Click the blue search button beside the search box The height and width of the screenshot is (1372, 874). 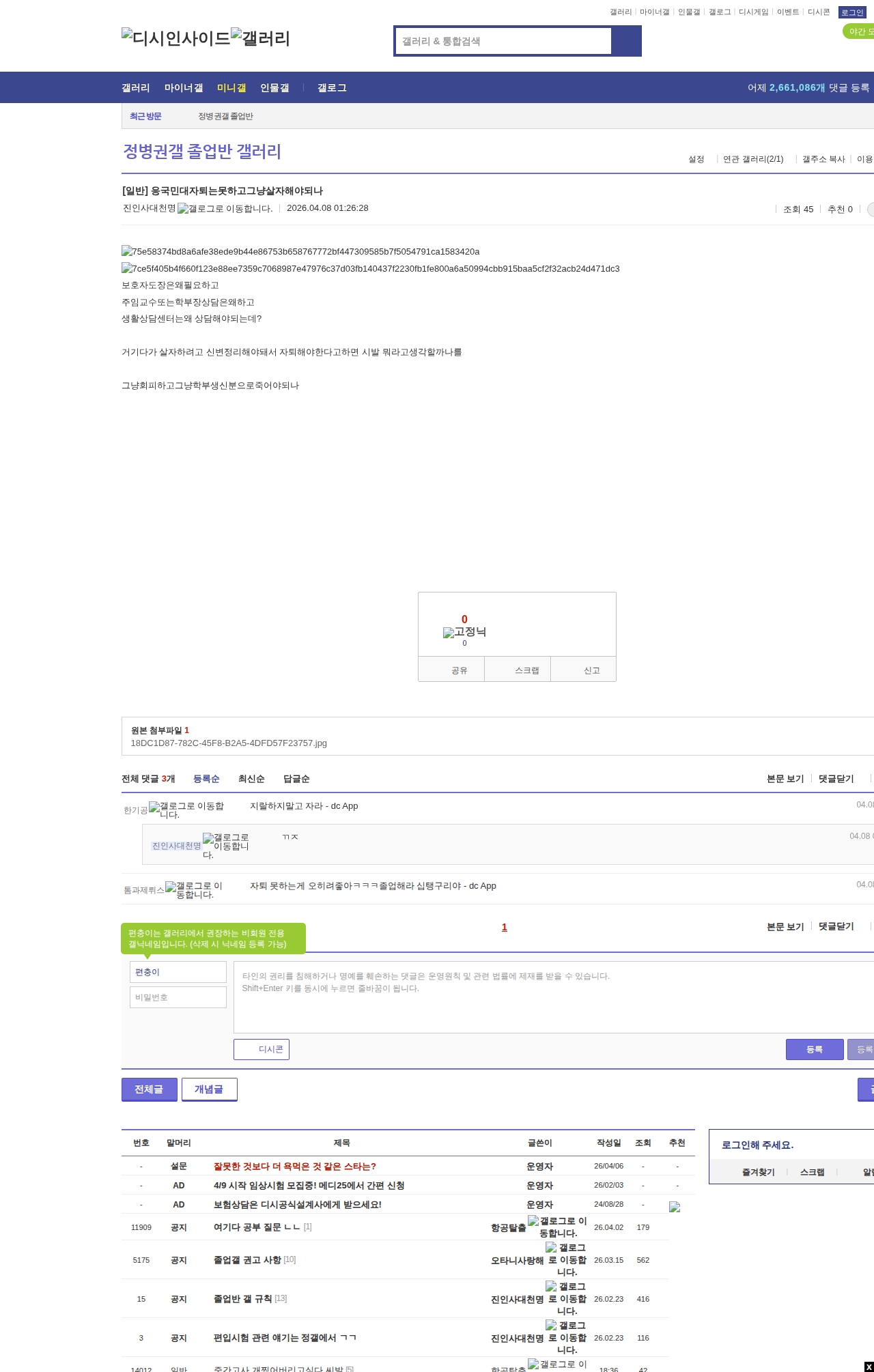coord(626,41)
